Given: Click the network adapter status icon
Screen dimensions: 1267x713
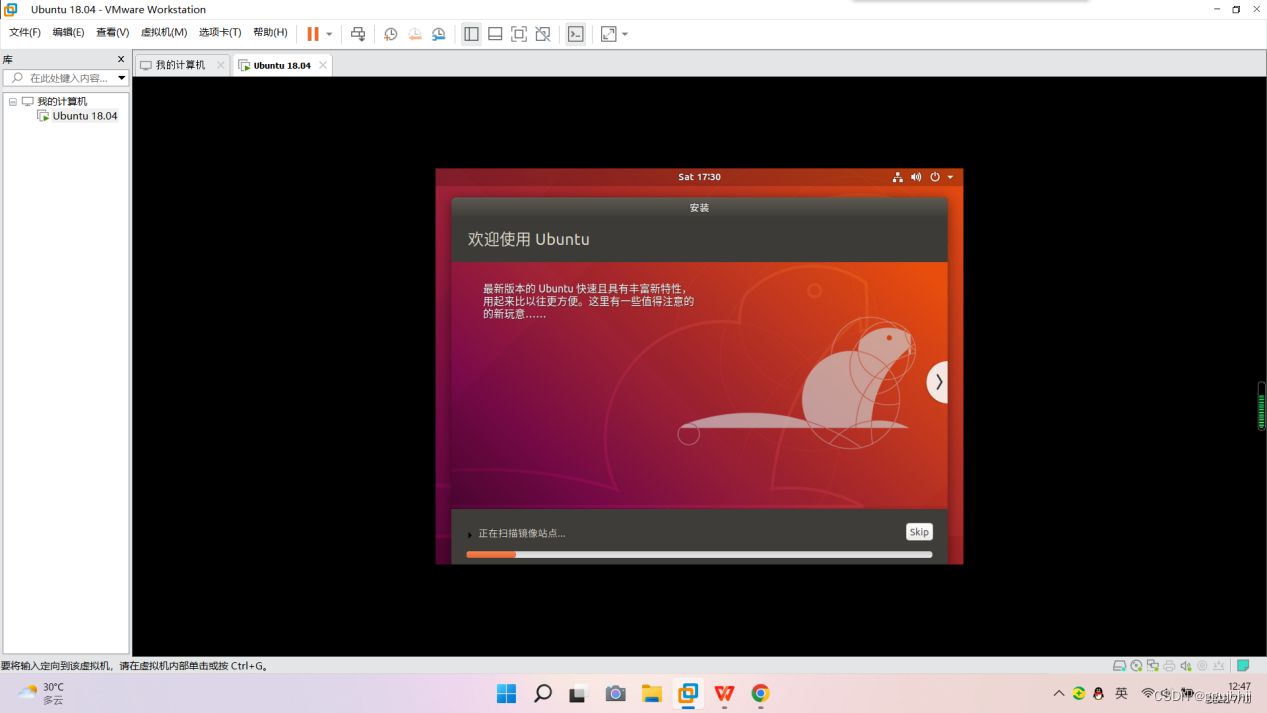Looking at the screenshot, I should (1153, 666).
